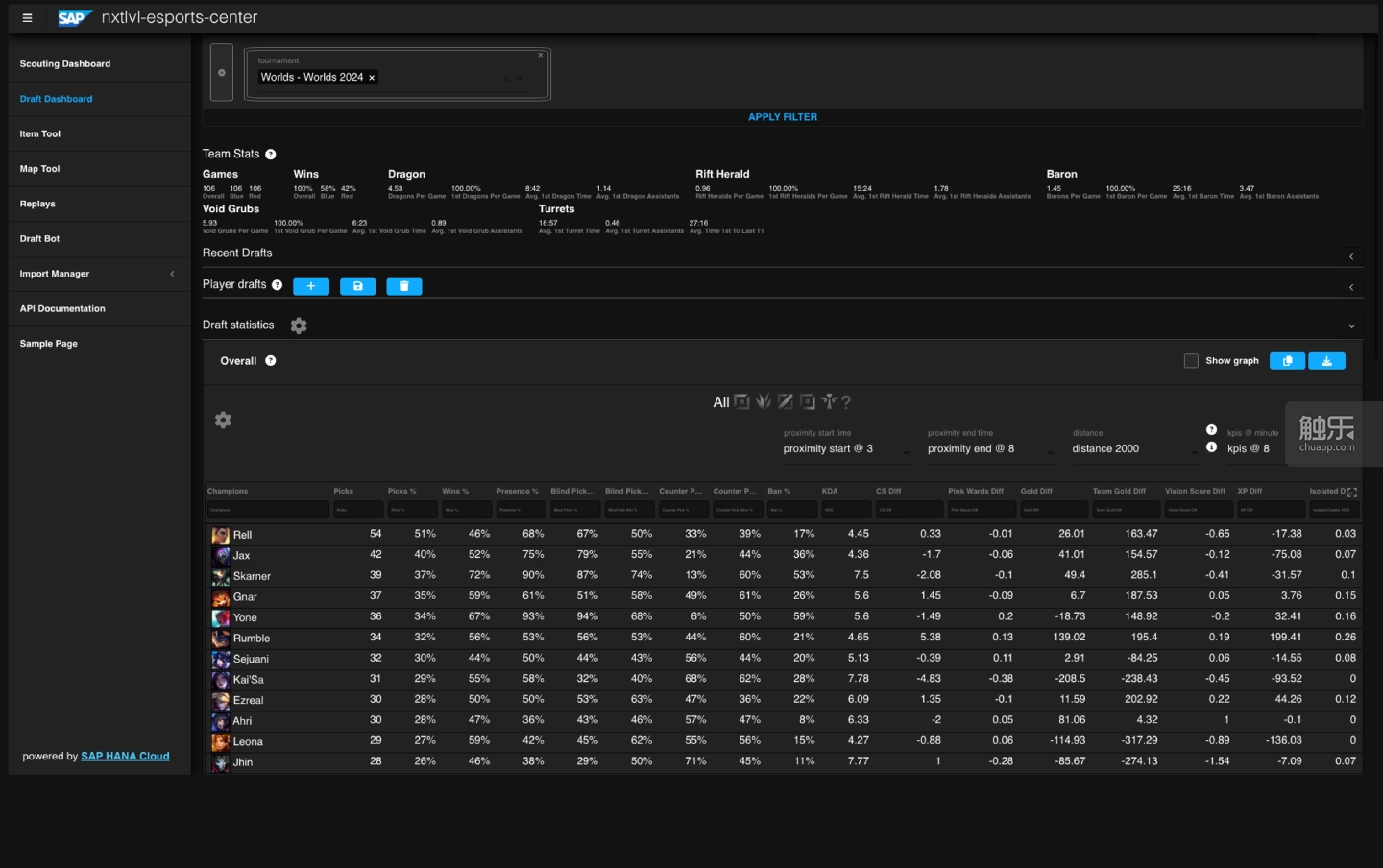Enable the Show graph checkbox
This screenshot has width=1383, height=868.
click(x=1191, y=361)
